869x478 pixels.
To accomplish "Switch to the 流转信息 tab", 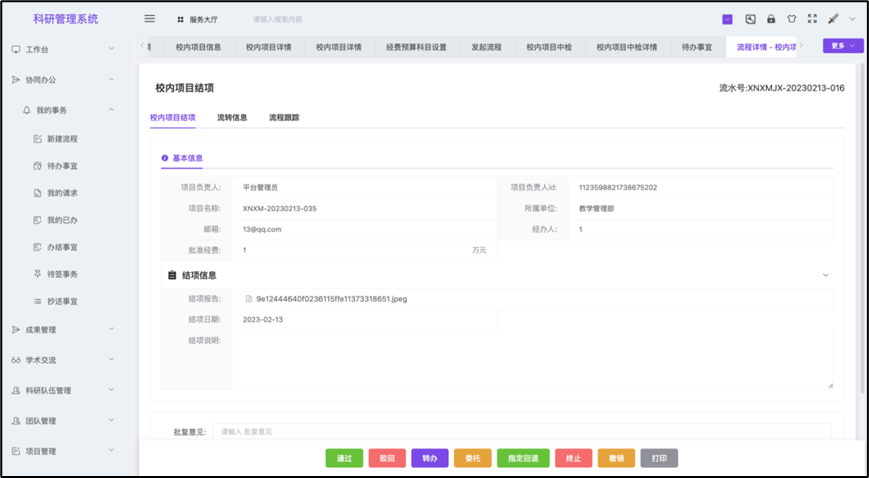I will pyautogui.click(x=232, y=118).
